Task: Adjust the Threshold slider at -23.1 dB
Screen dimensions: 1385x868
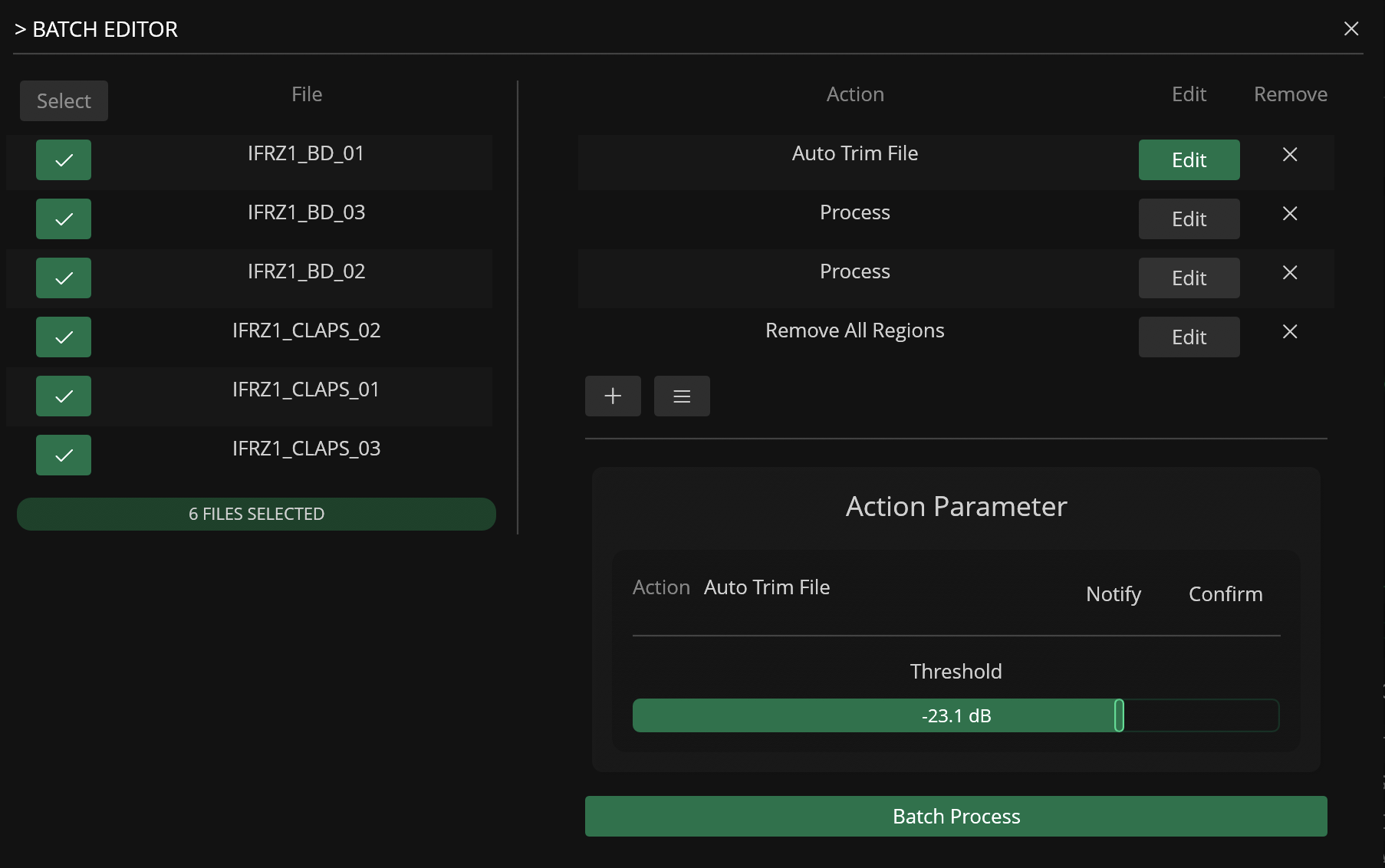Action: coord(956,715)
